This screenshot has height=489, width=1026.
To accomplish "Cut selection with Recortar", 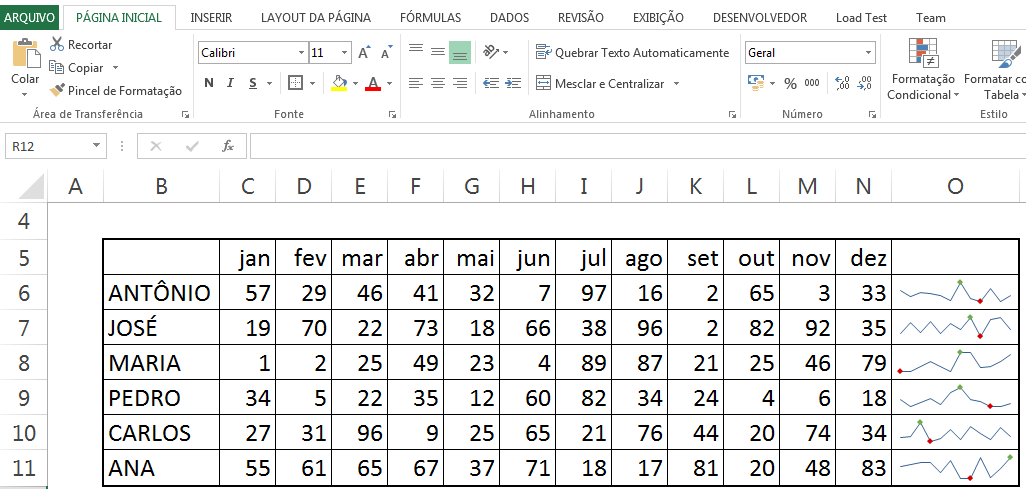I will click(x=81, y=45).
